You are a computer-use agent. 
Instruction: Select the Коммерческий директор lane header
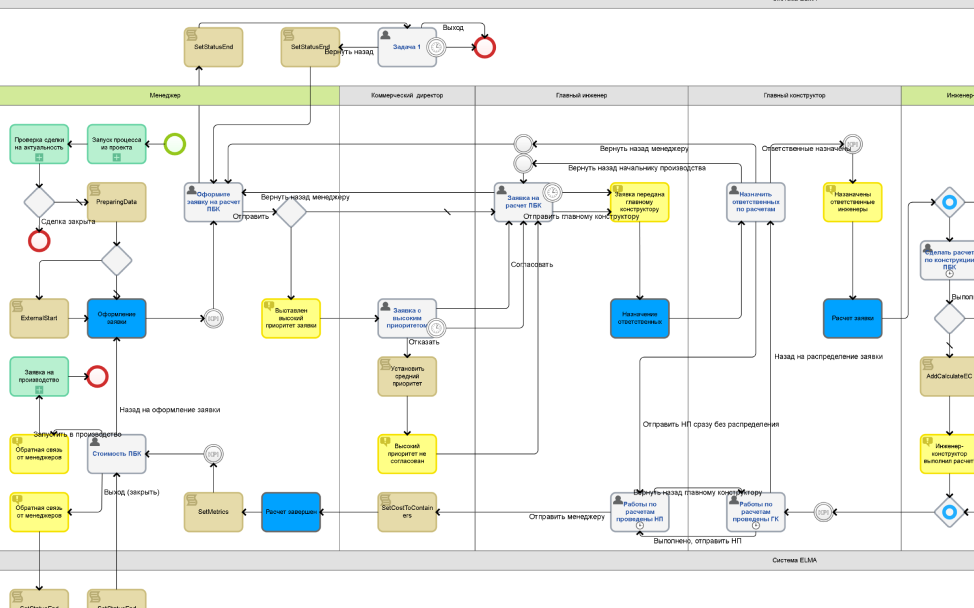[x=407, y=95]
